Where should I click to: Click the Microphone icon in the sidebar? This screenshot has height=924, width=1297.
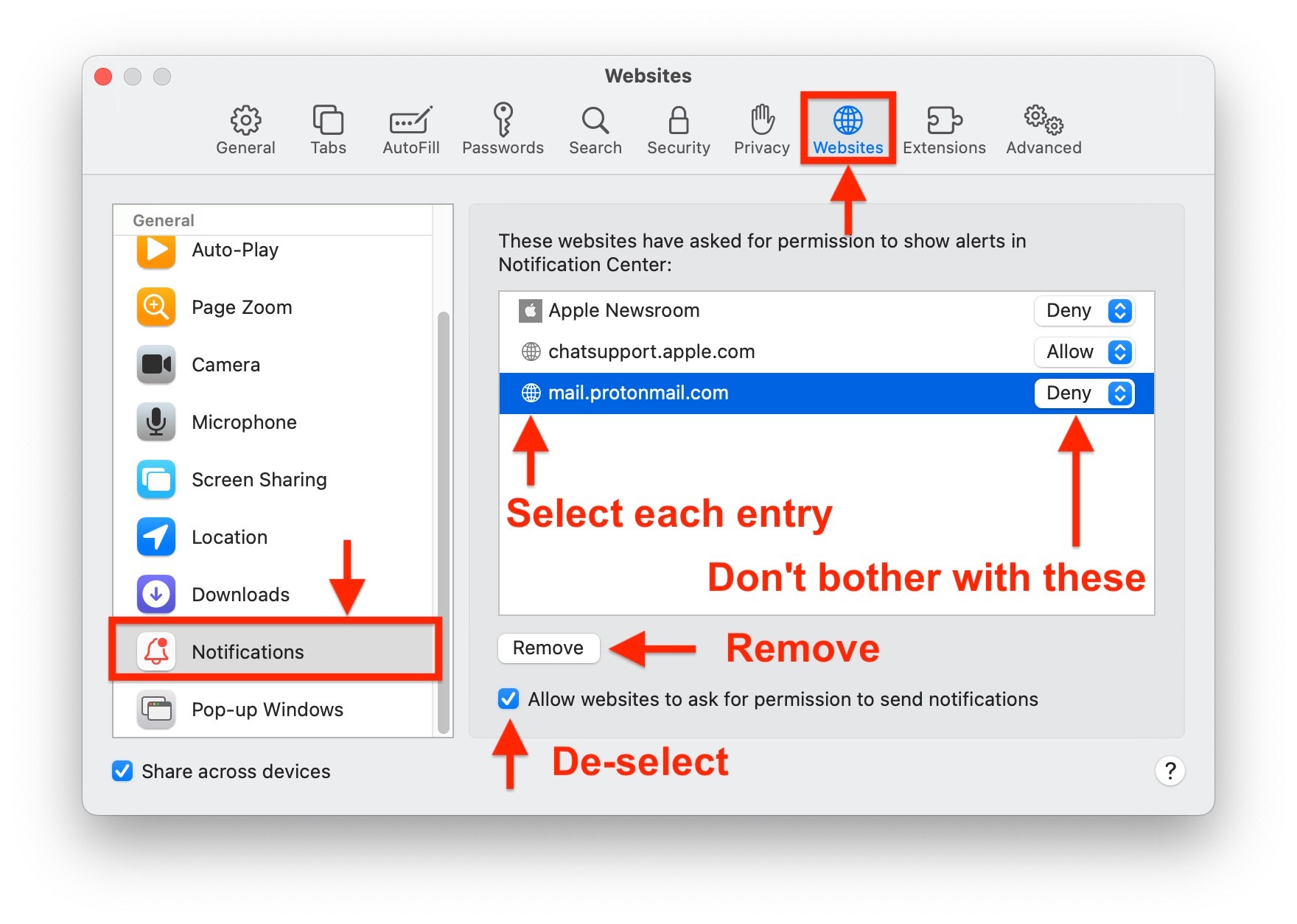(156, 421)
